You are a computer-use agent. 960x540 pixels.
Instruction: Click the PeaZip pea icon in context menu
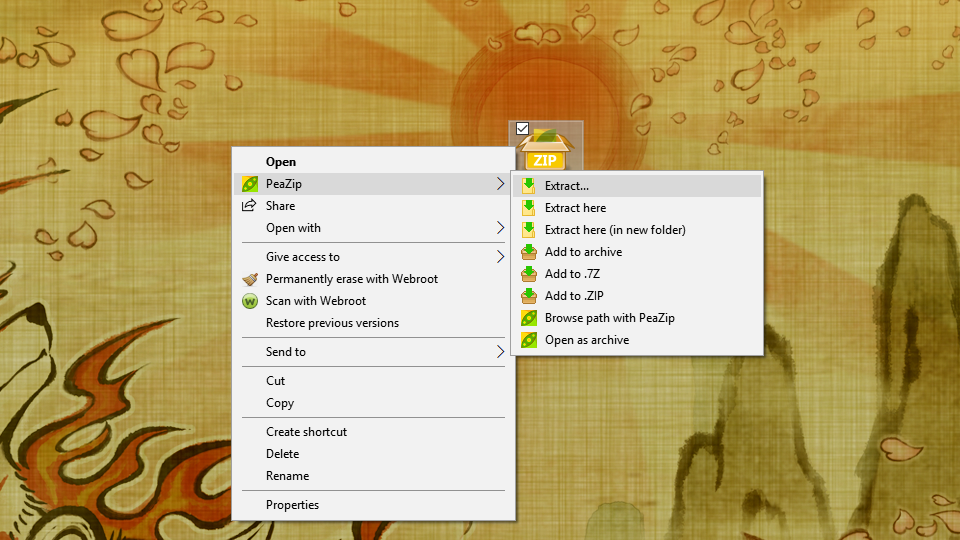click(250, 184)
